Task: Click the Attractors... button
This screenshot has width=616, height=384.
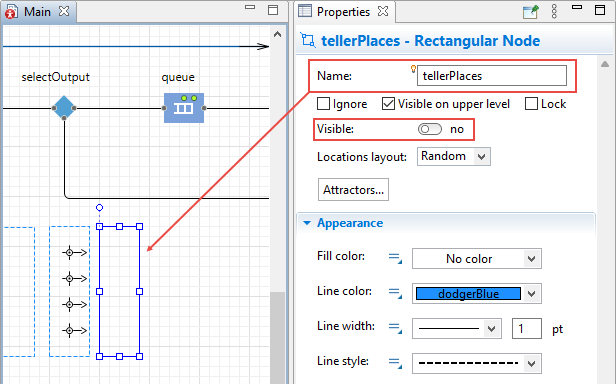Action: point(353,190)
